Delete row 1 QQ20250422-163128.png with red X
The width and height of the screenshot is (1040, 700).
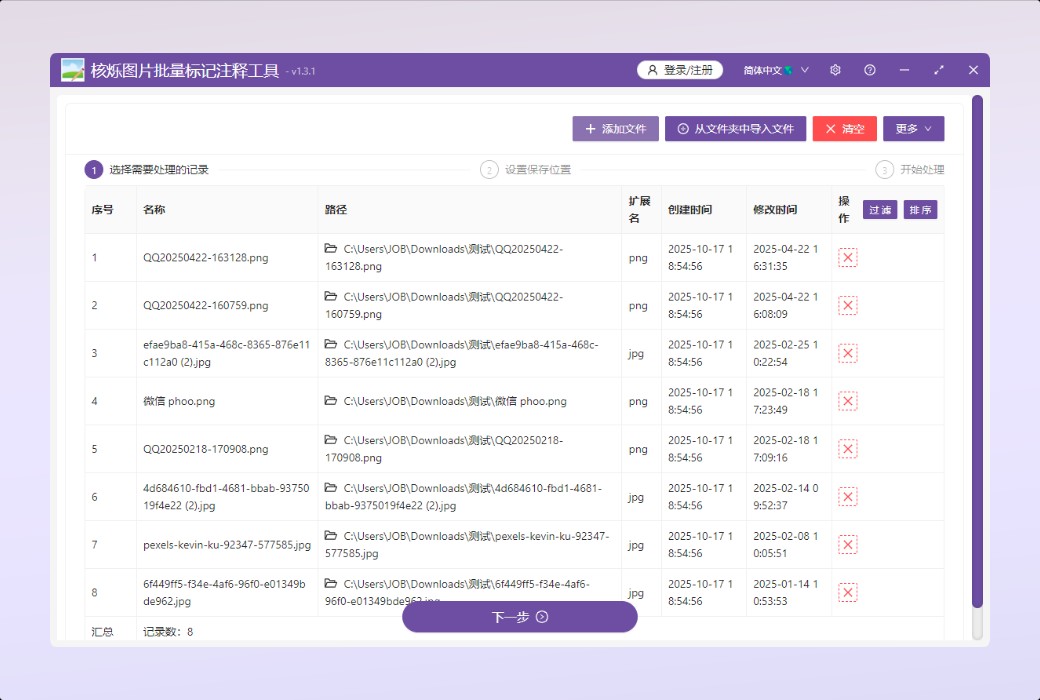coord(848,258)
